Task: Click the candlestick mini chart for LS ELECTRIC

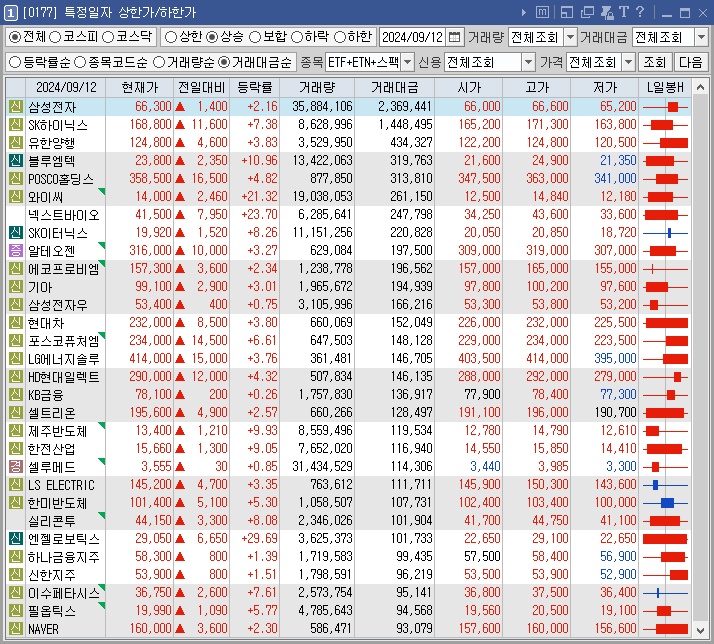Action: point(665,485)
